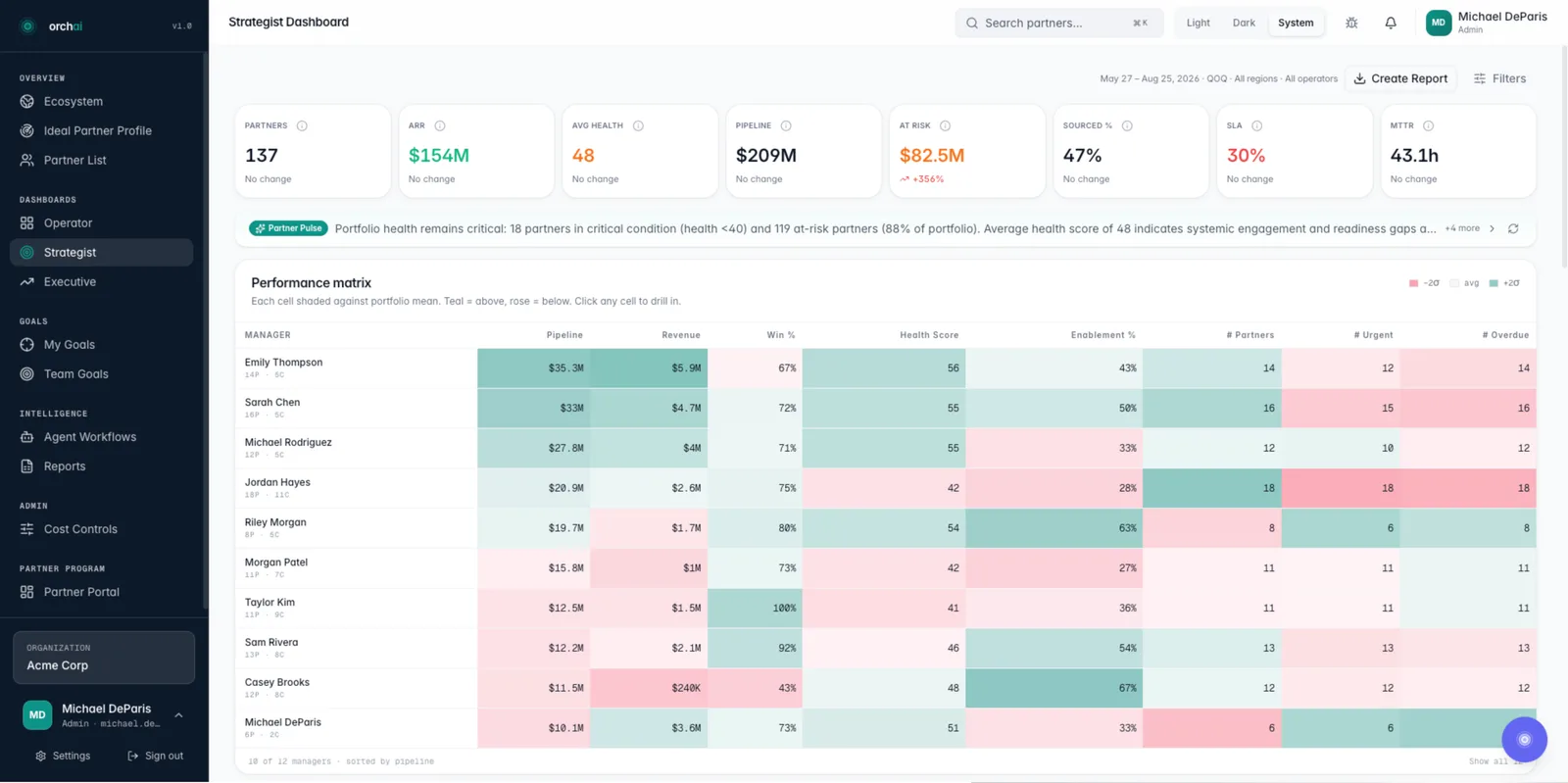The image size is (1568, 783).
Task: Click the Reports document icon
Action: click(x=26, y=466)
